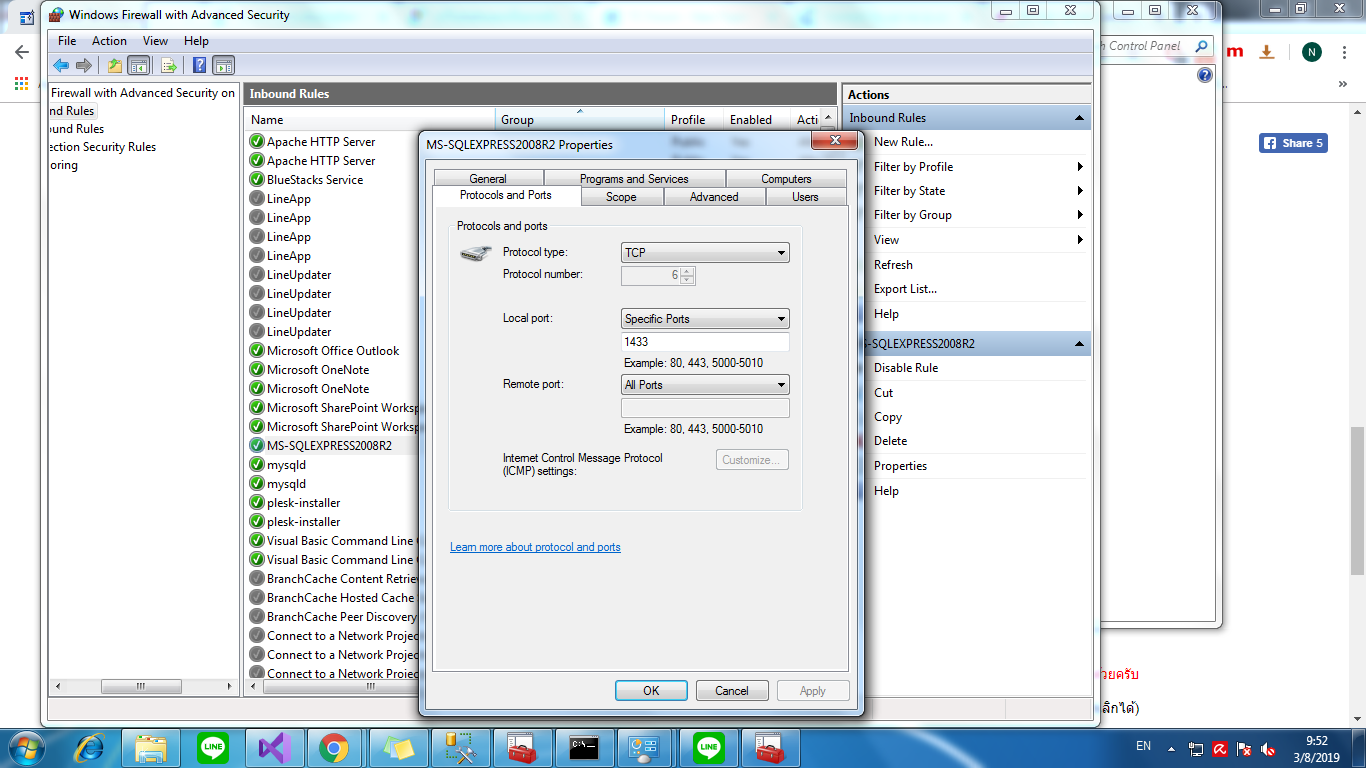Click the gray icon beside BranchCache Peer Discovery
1366x768 pixels.
[x=257, y=617]
